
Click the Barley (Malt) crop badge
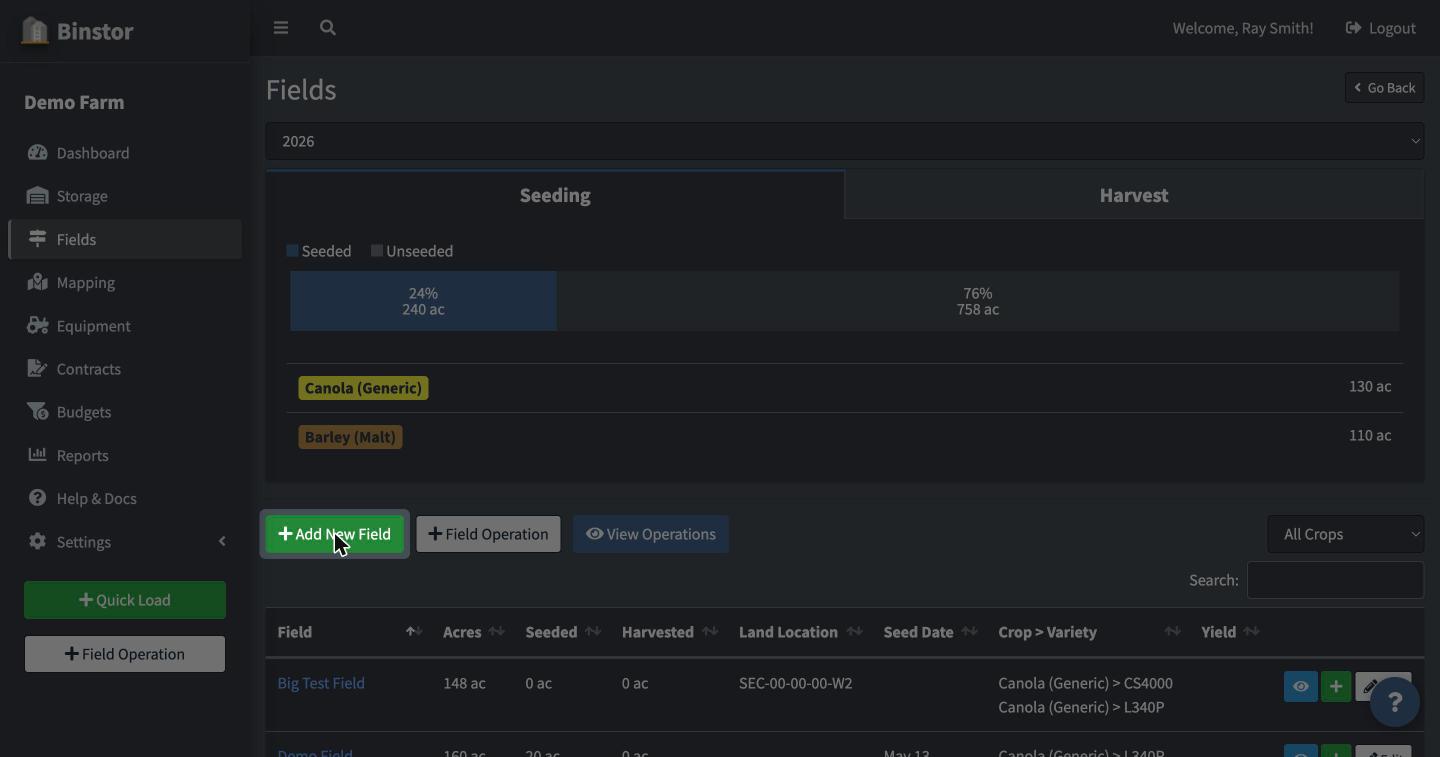point(350,437)
